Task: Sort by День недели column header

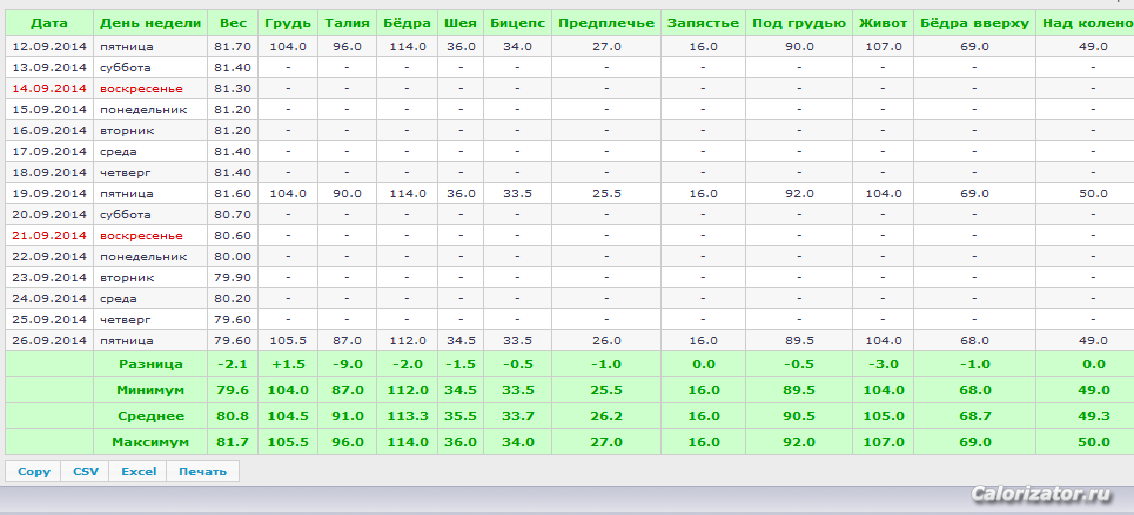Action: [150, 23]
